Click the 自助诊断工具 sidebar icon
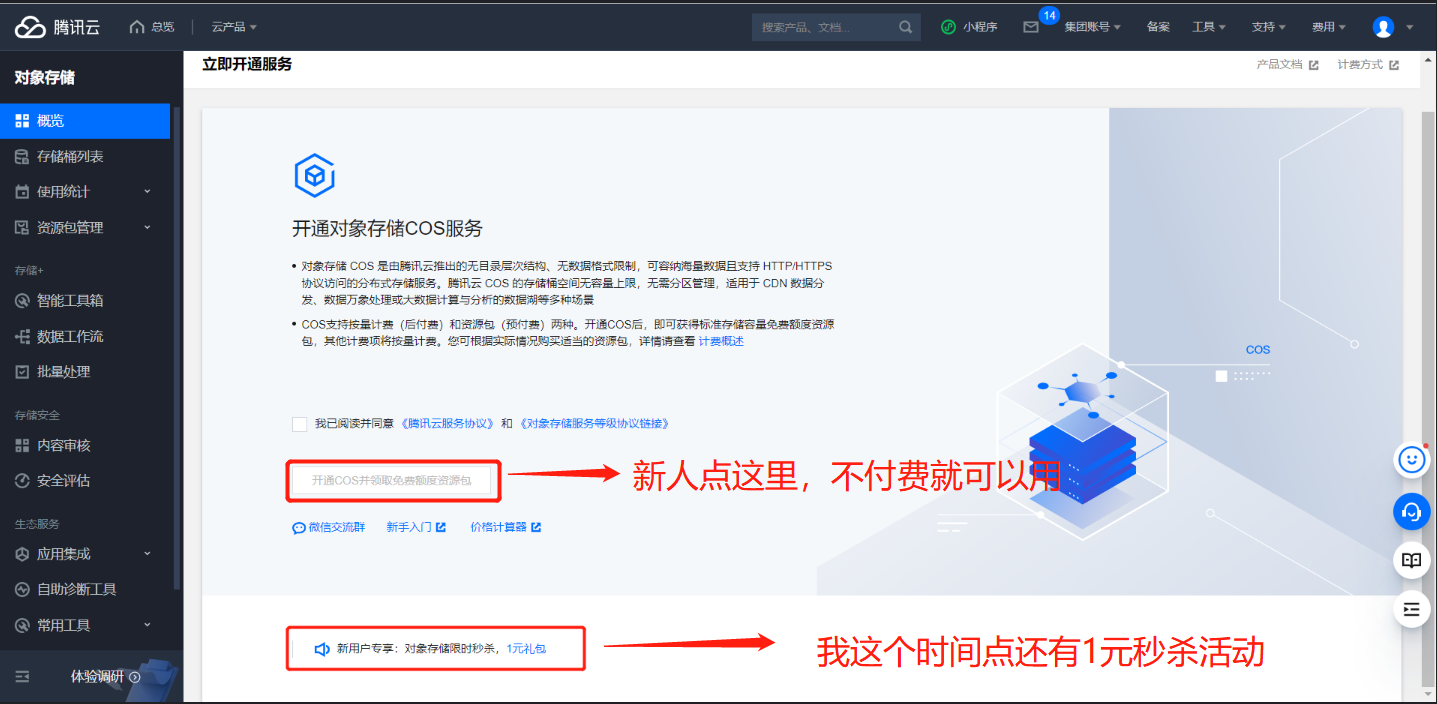The image size is (1437, 704). 22,590
